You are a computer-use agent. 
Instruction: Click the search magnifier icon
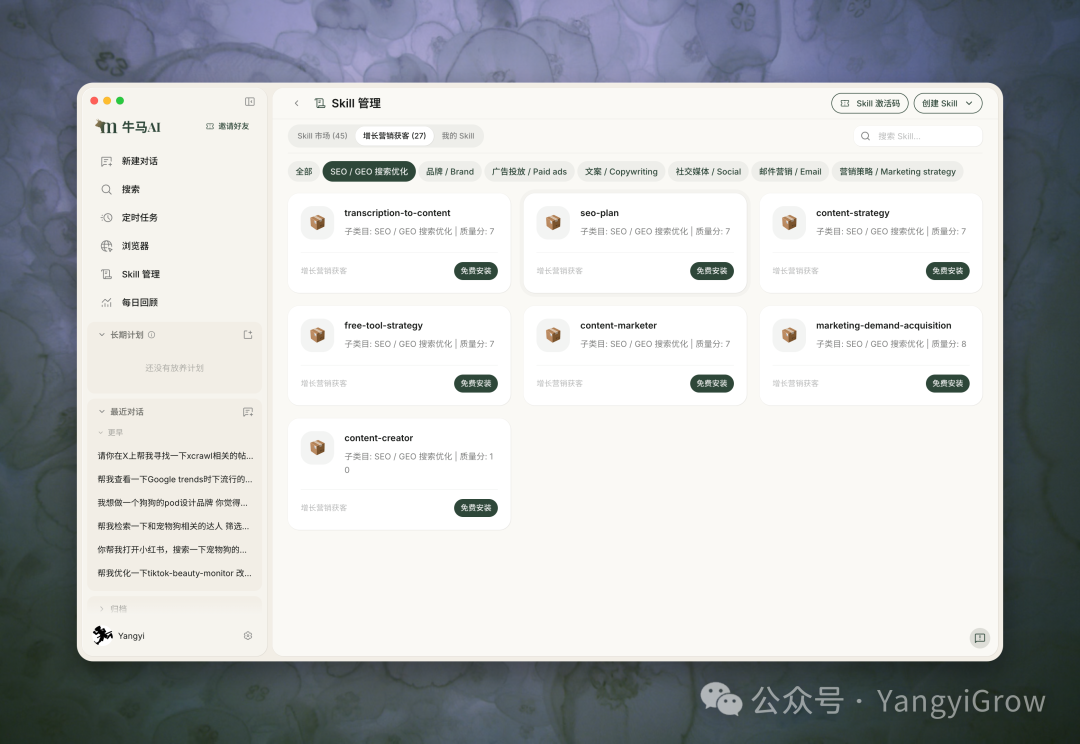[866, 136]
